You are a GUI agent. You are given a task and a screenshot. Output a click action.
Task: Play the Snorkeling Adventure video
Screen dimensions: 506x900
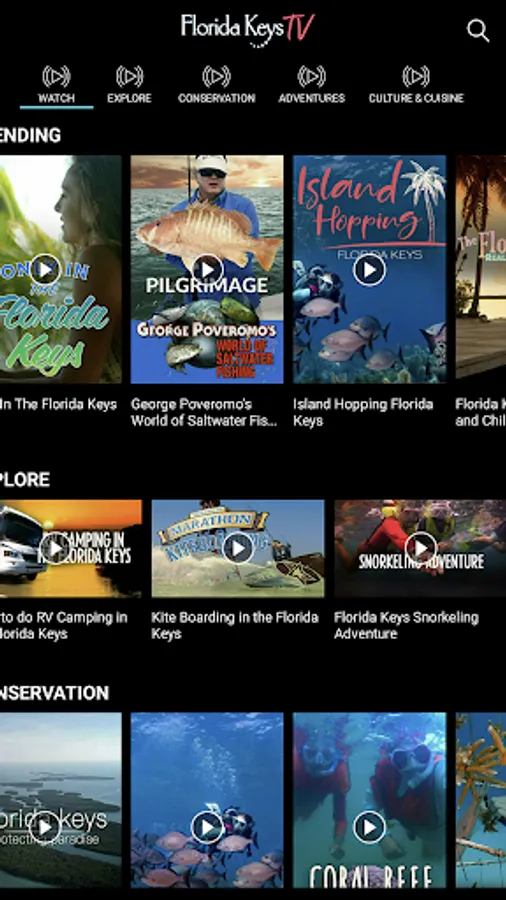coord(421,548)
